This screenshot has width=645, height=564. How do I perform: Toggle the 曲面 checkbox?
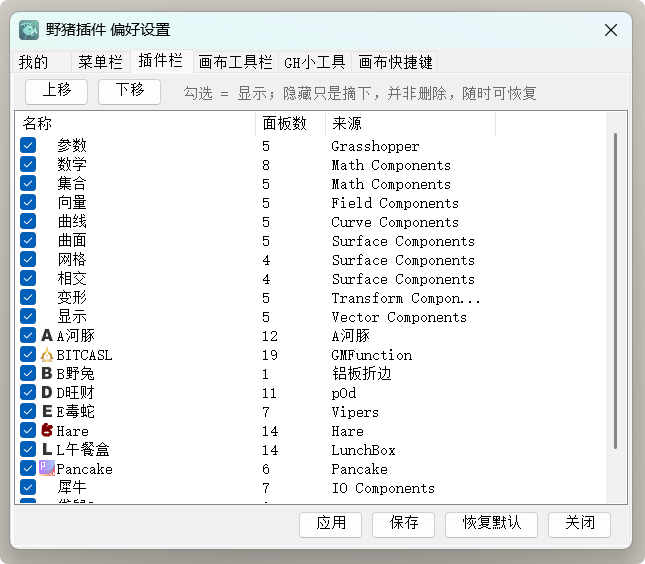click(x=28, y=240)
